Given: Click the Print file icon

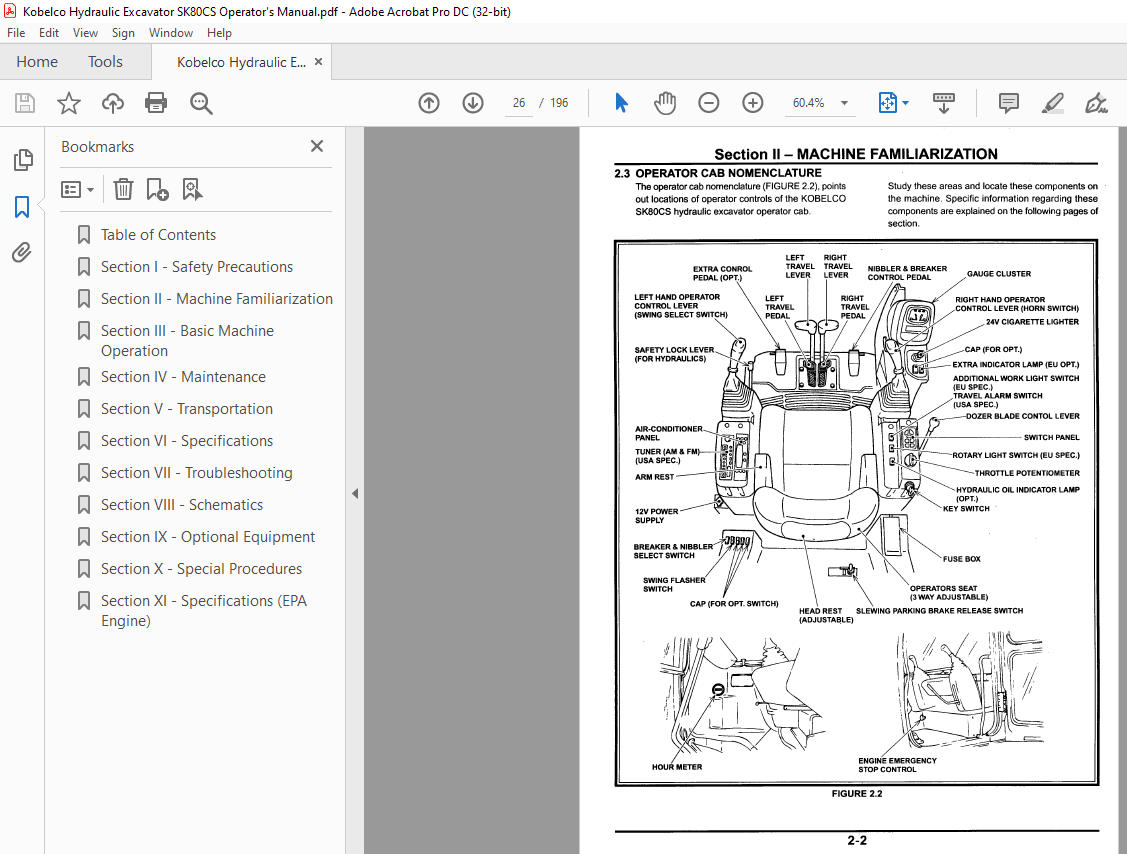Looking at the screenshot, I should (x=156, y=103).
